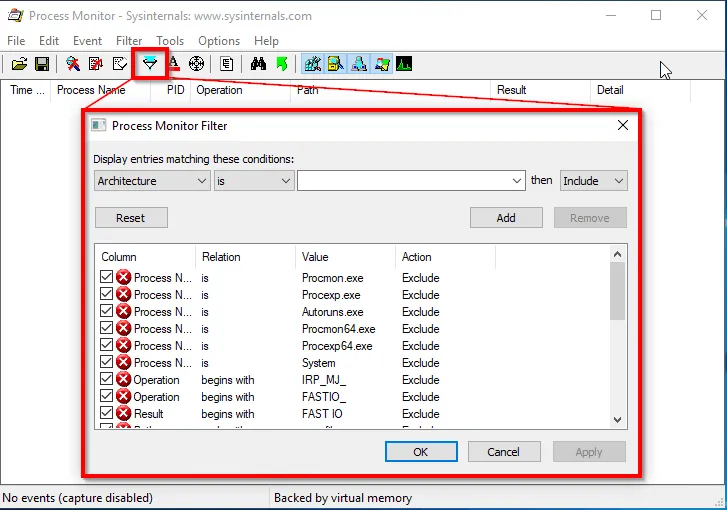Open the Filter funnel icon

click(150, 64)
